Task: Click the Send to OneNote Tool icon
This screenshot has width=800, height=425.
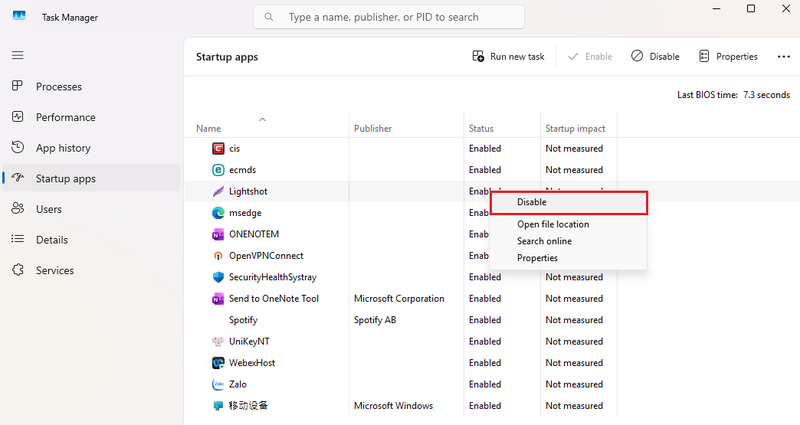Action: (x=218, y=298)
